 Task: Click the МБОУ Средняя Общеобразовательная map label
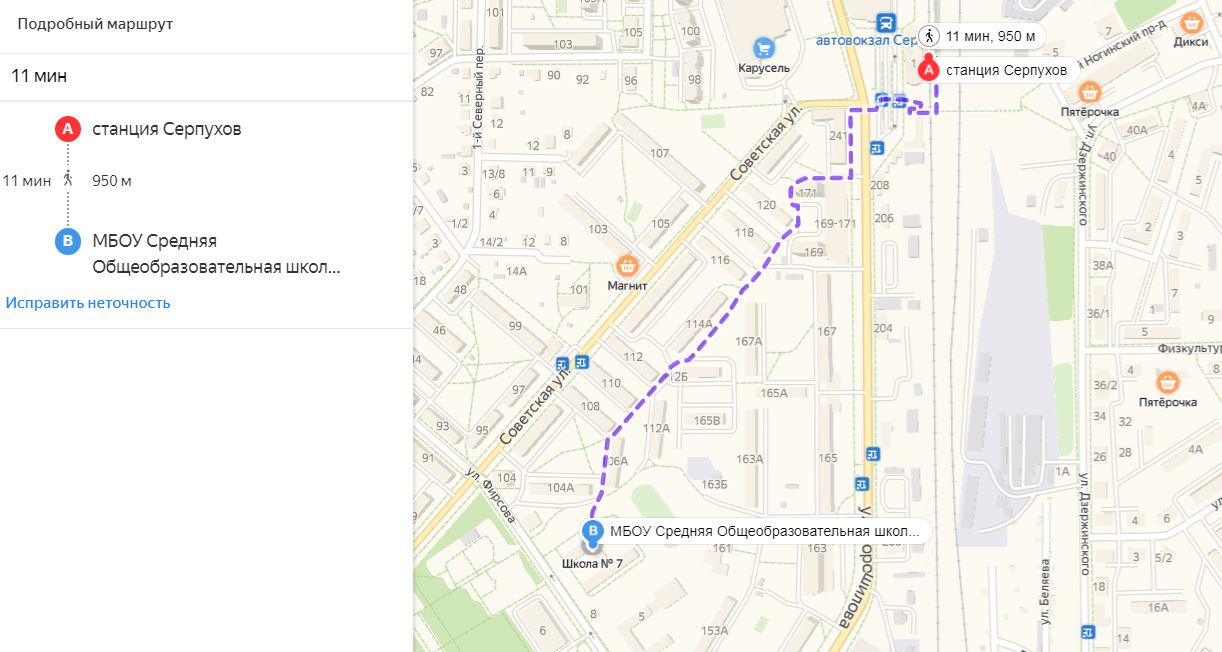point(764,530)
